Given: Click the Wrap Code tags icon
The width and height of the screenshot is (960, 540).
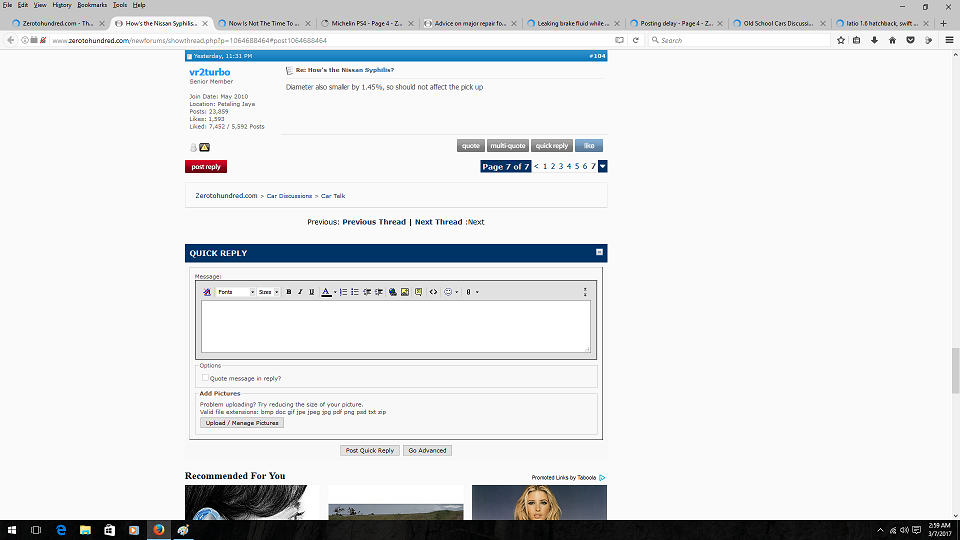Looking at the screenshot, I should tap(433, 292).
